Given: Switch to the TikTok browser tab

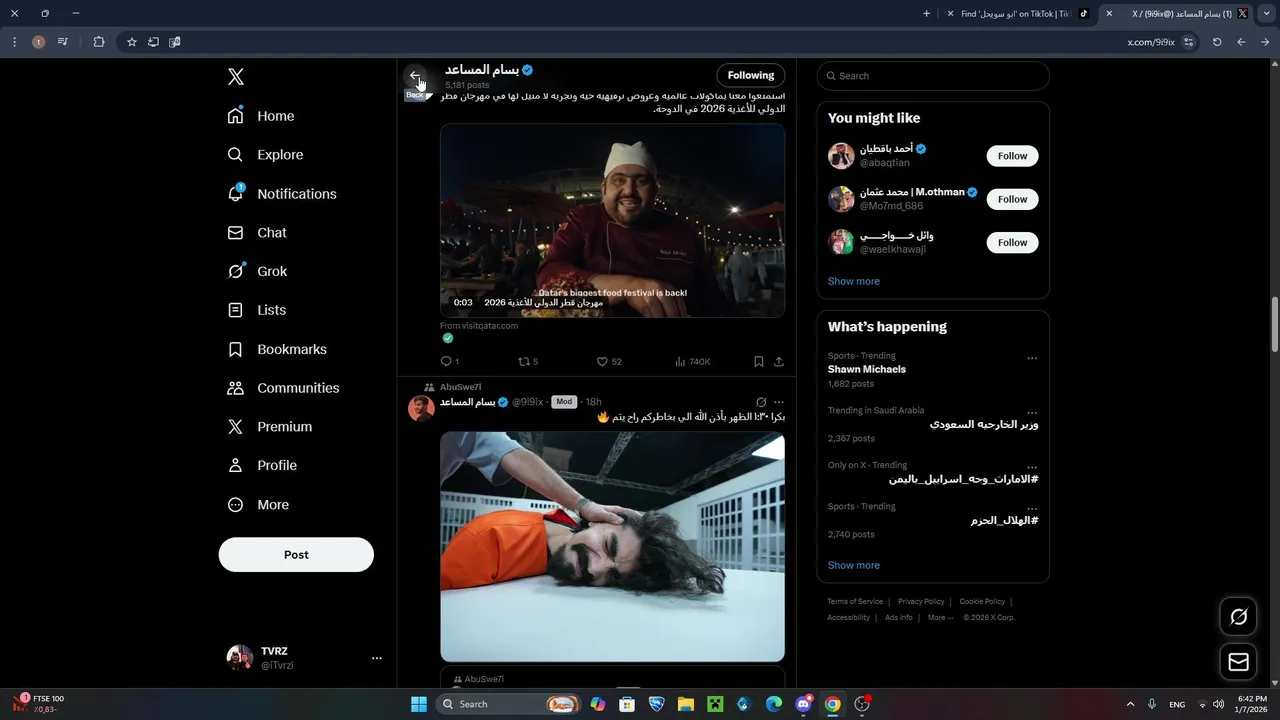Looking at the screenshot, I should pos(1018,14).
